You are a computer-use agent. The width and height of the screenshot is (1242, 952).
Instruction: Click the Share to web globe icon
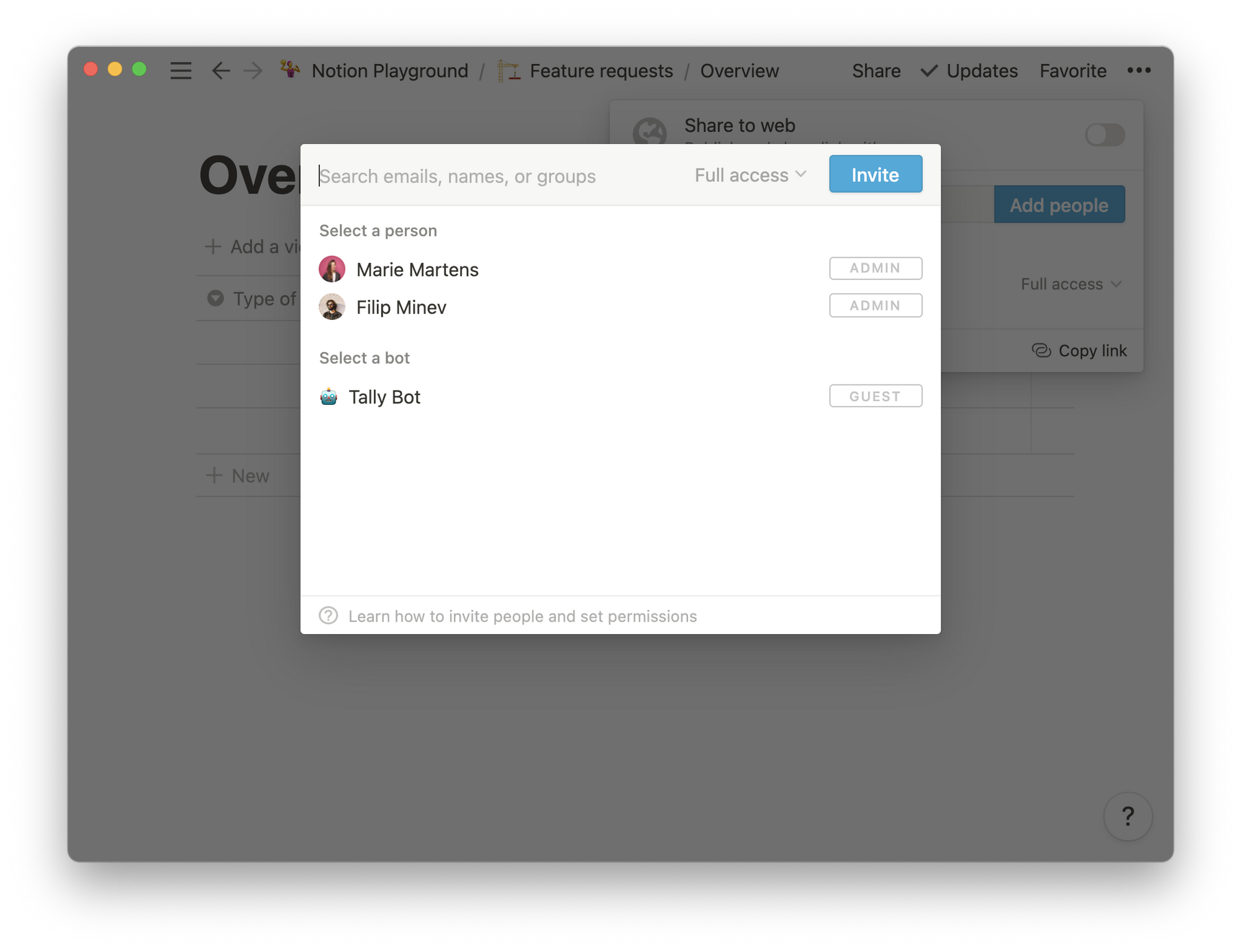point(650,131)
